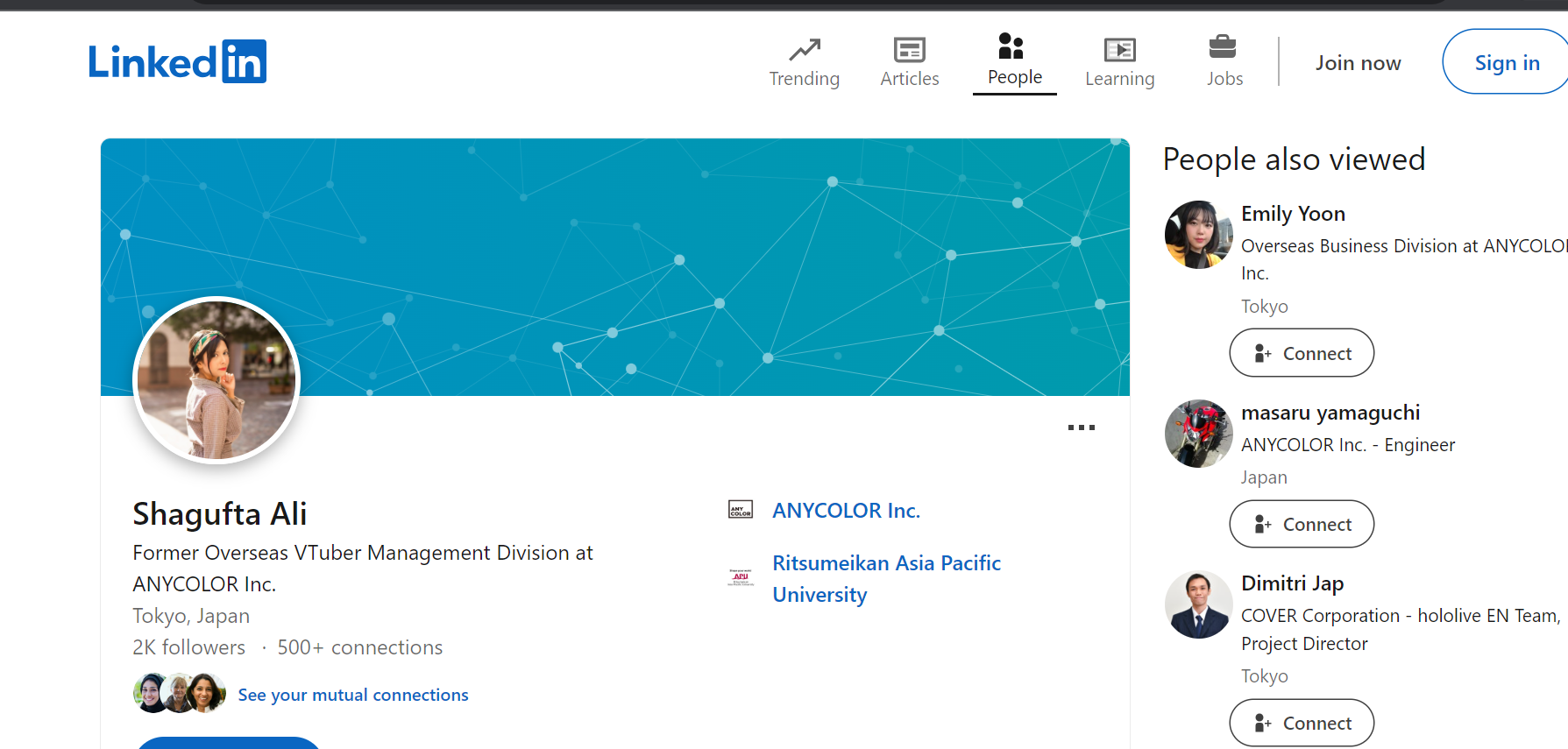Open masaru yamaguchi's profile

(1330, 413)
